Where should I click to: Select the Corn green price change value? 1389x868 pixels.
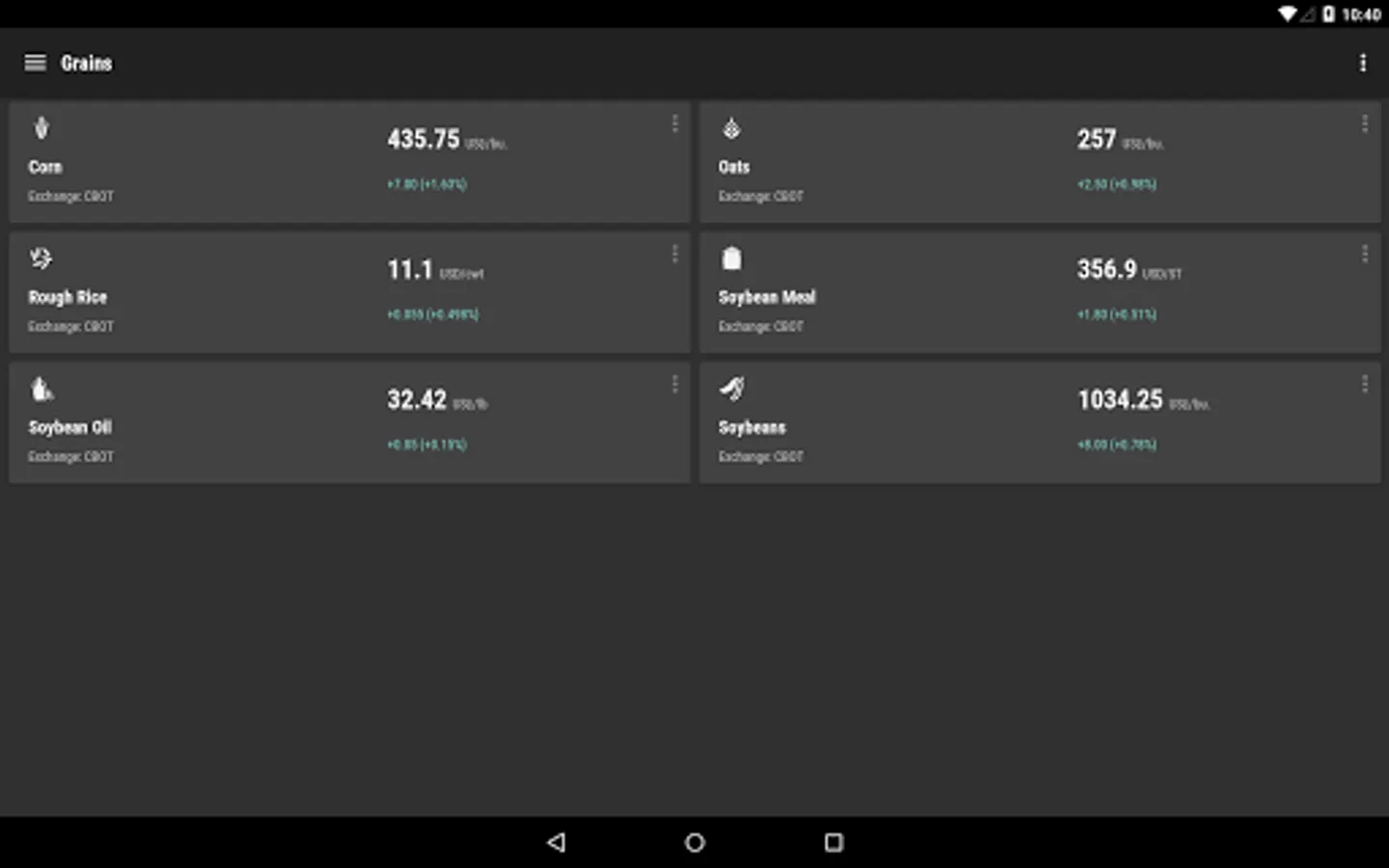(426, 184)
